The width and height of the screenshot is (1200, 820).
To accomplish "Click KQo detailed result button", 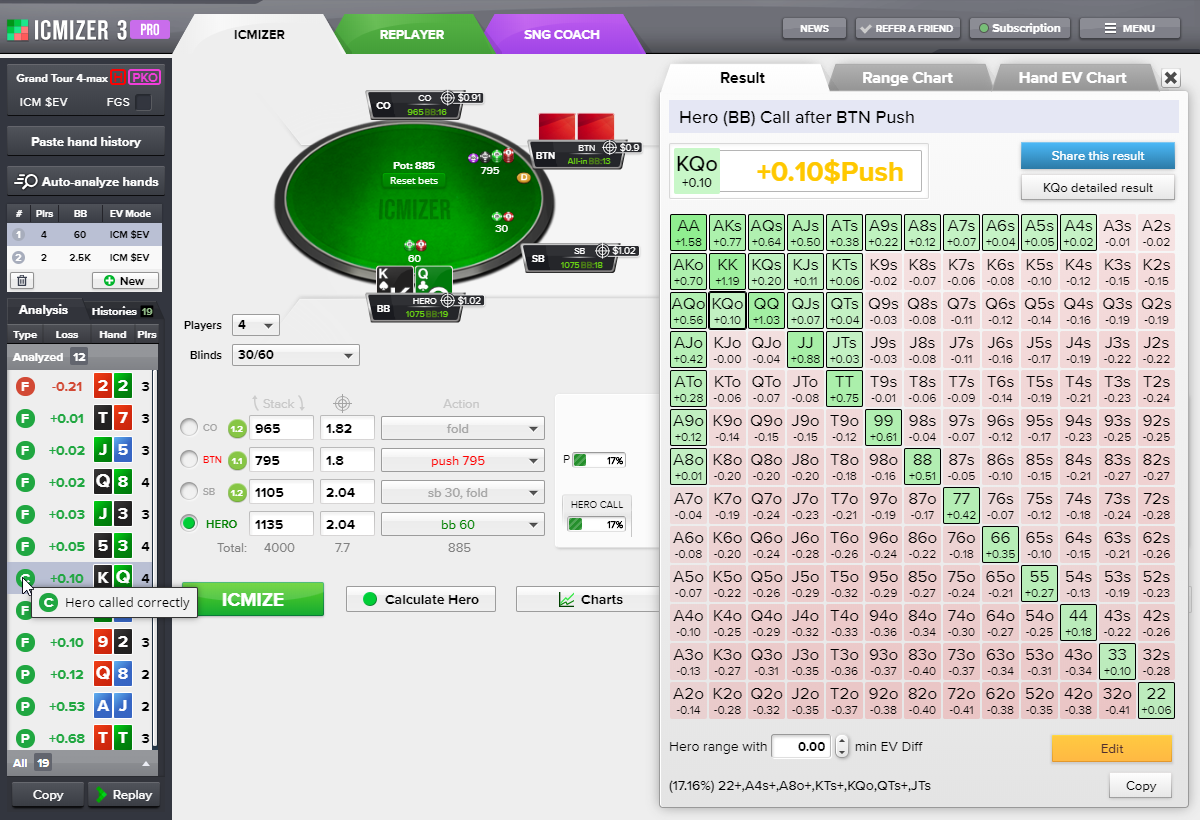I will tap(1097, 187).
